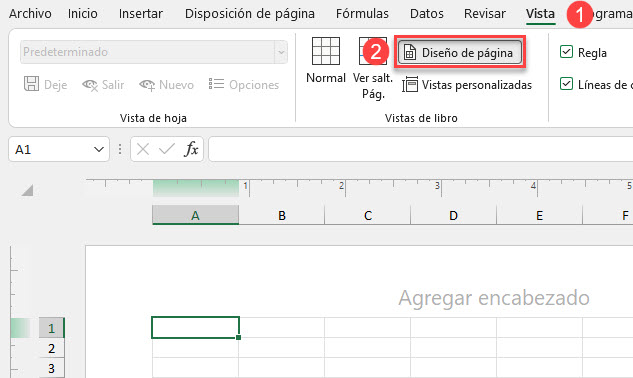Viewport: 633px width, 378px height.
Task: Click the Agregar encabezado header area
Action: [494, 298]
